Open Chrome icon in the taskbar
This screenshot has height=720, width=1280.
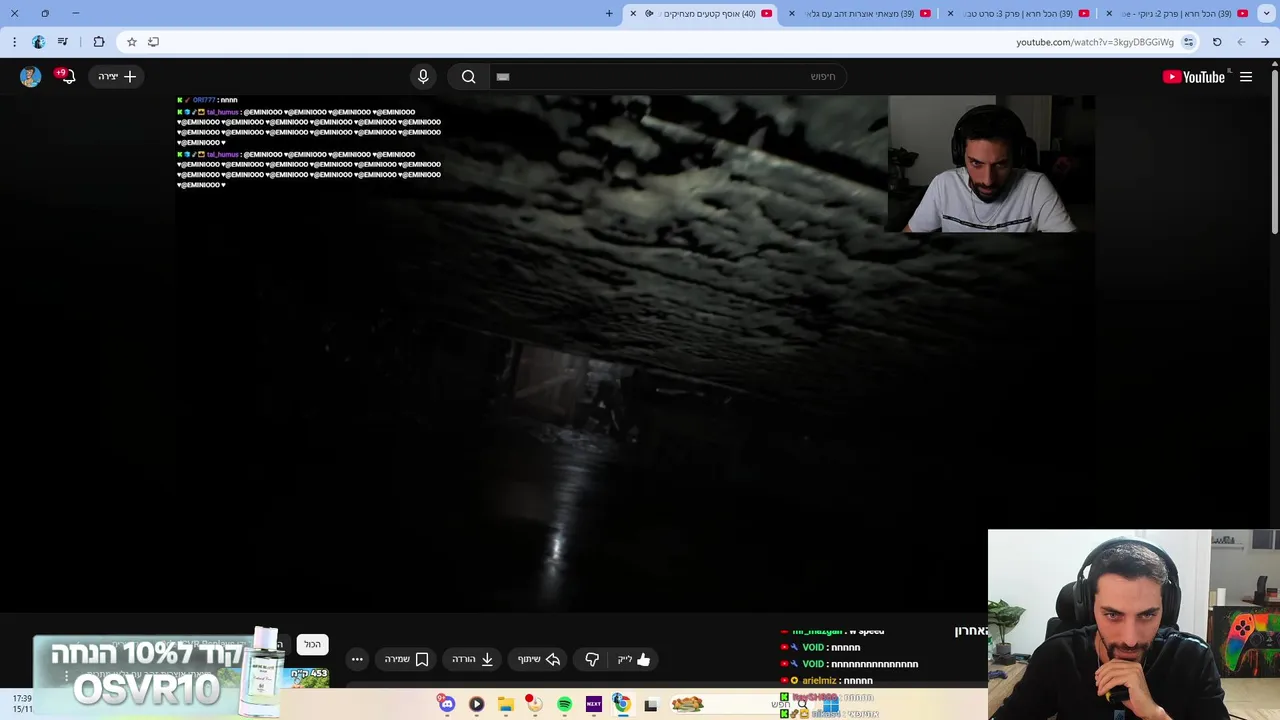click(622, 704)
